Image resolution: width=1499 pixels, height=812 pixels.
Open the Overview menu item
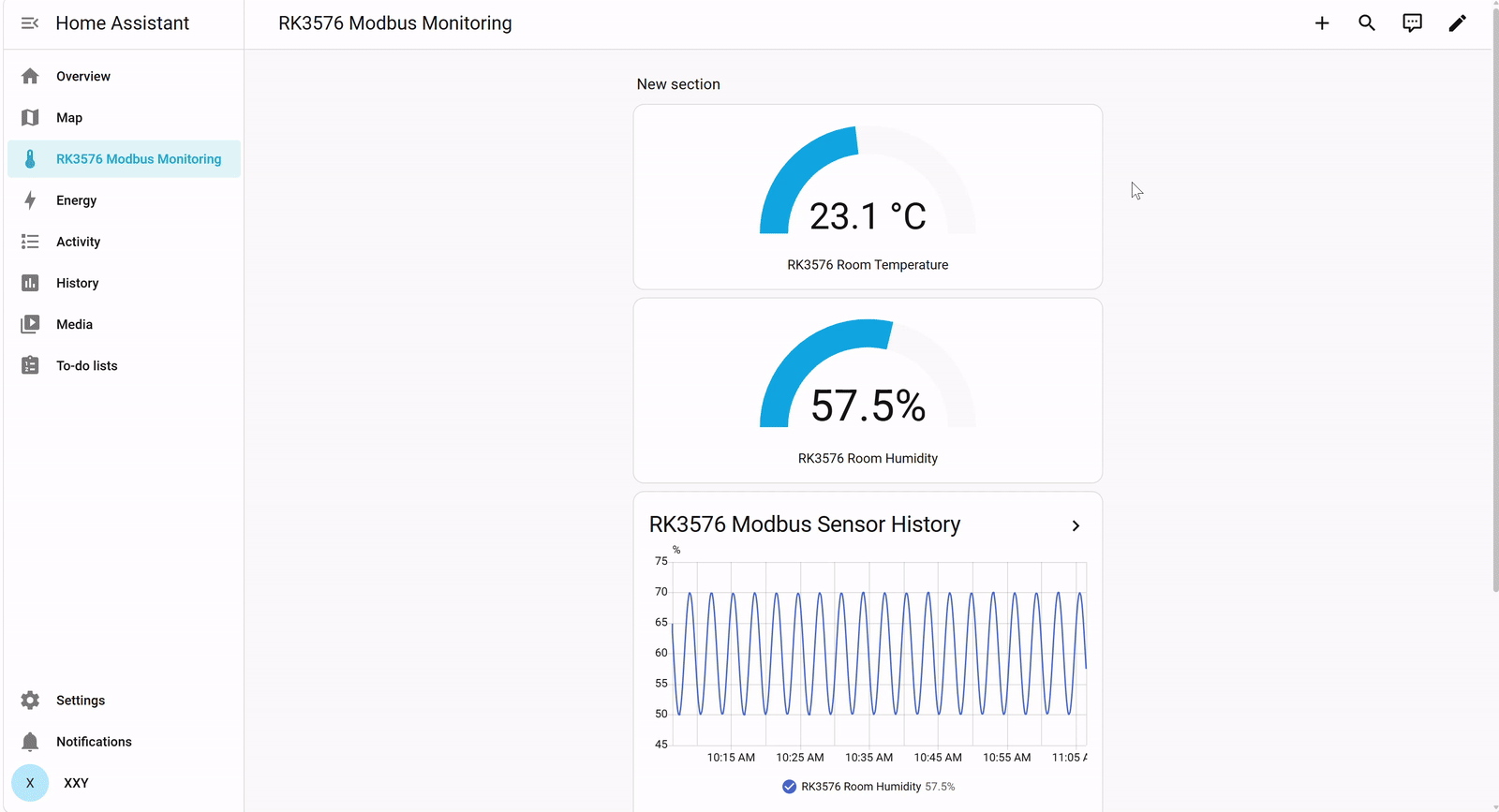click(124, 76)
